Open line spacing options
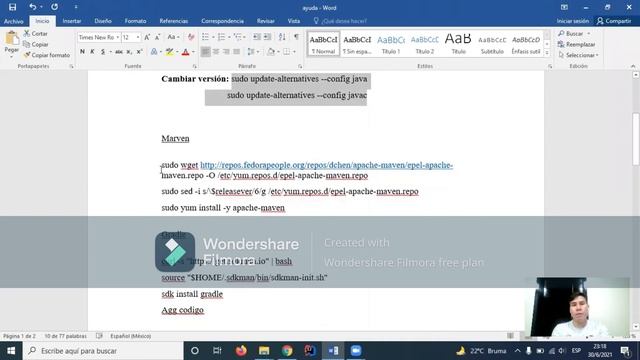The width and height of the screenshot is (640, 360). (x=252, y=52)
